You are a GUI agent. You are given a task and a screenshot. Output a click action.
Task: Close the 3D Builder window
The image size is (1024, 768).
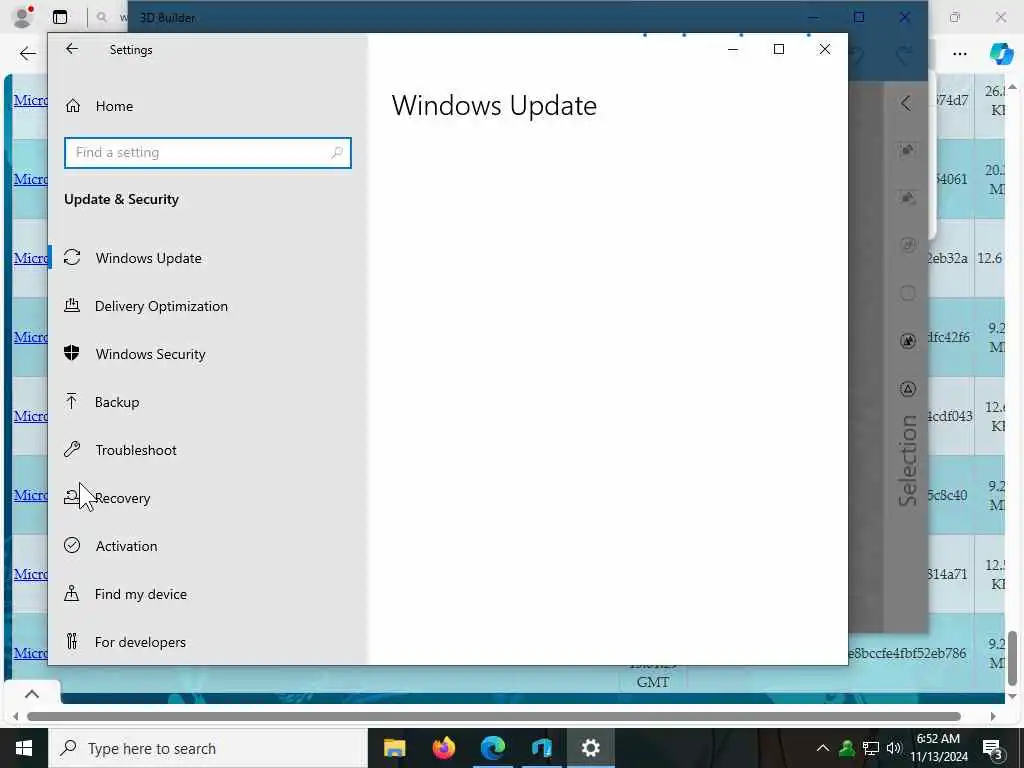point(904,17)
